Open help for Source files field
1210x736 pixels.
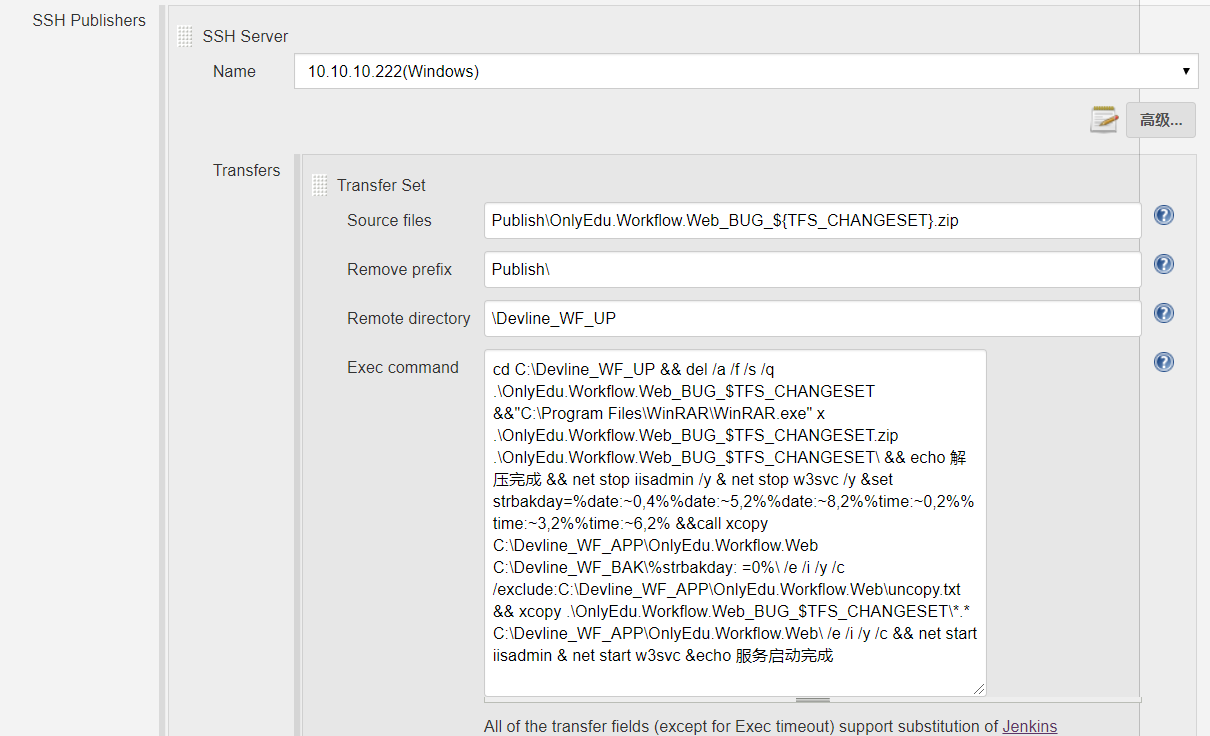[1163, 215]
